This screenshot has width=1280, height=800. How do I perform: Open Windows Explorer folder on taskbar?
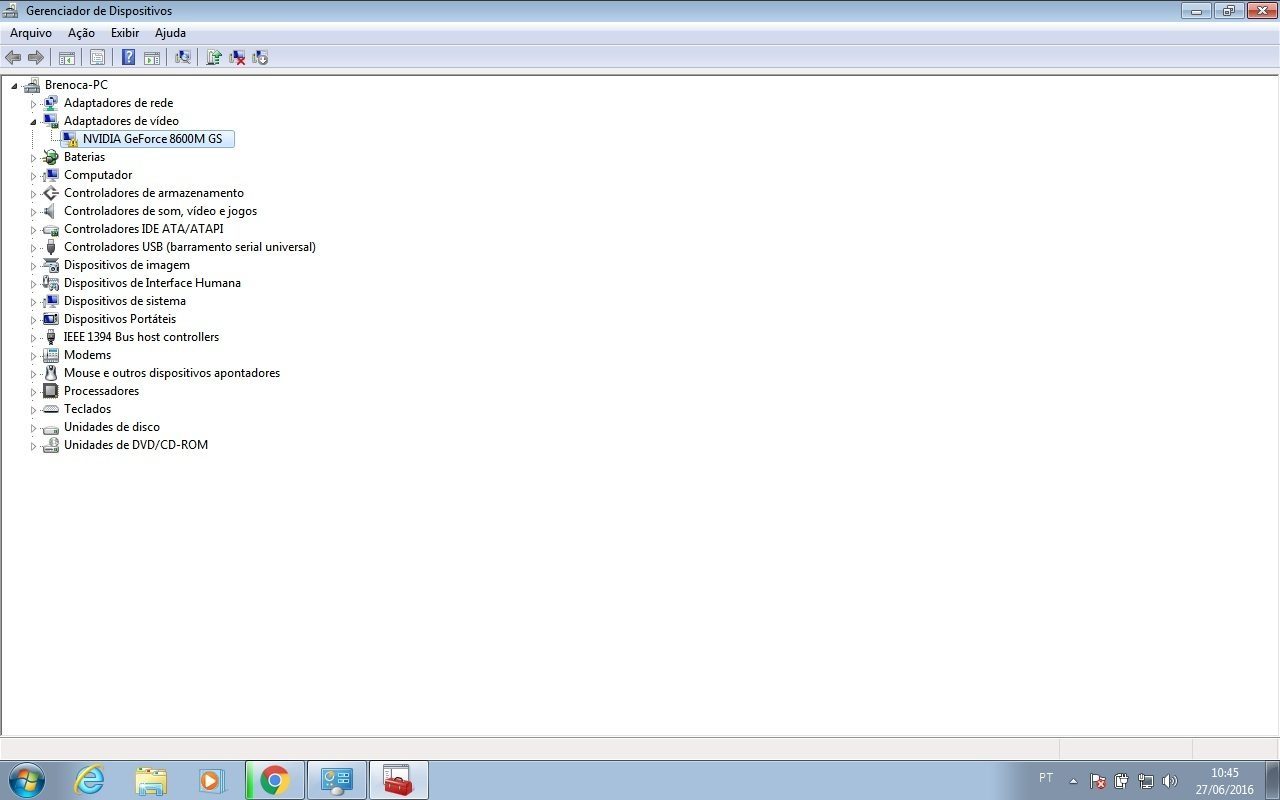click(x=151, y=780)
